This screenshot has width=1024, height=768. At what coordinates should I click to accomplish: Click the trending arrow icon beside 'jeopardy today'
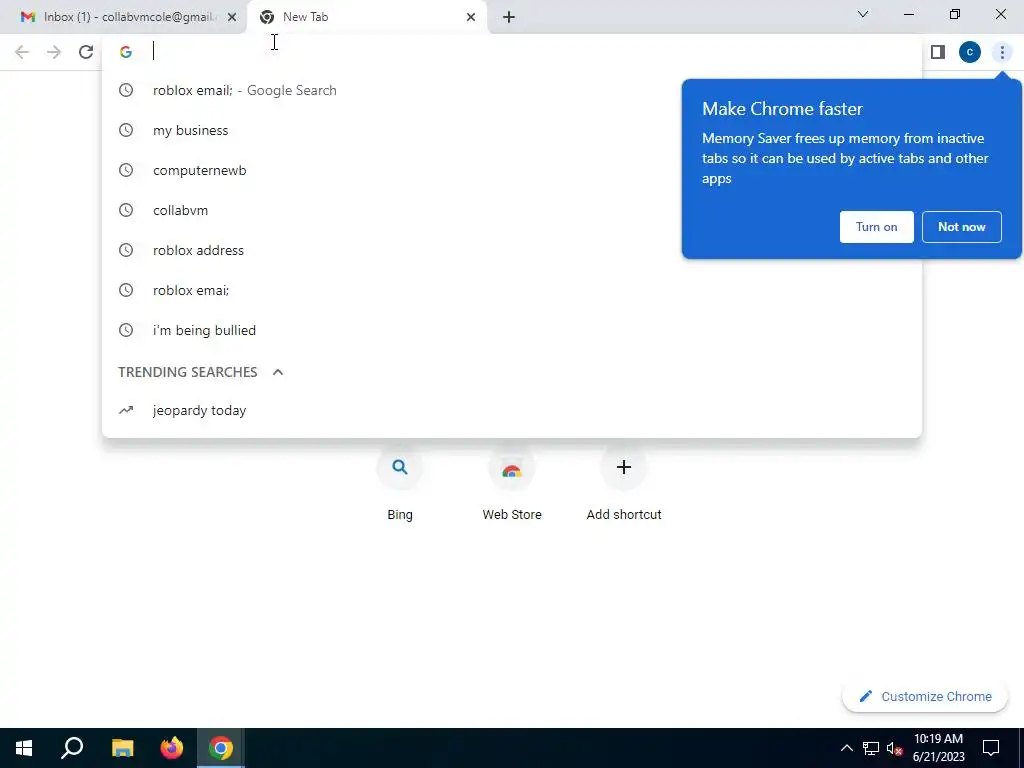pos(126,410)
